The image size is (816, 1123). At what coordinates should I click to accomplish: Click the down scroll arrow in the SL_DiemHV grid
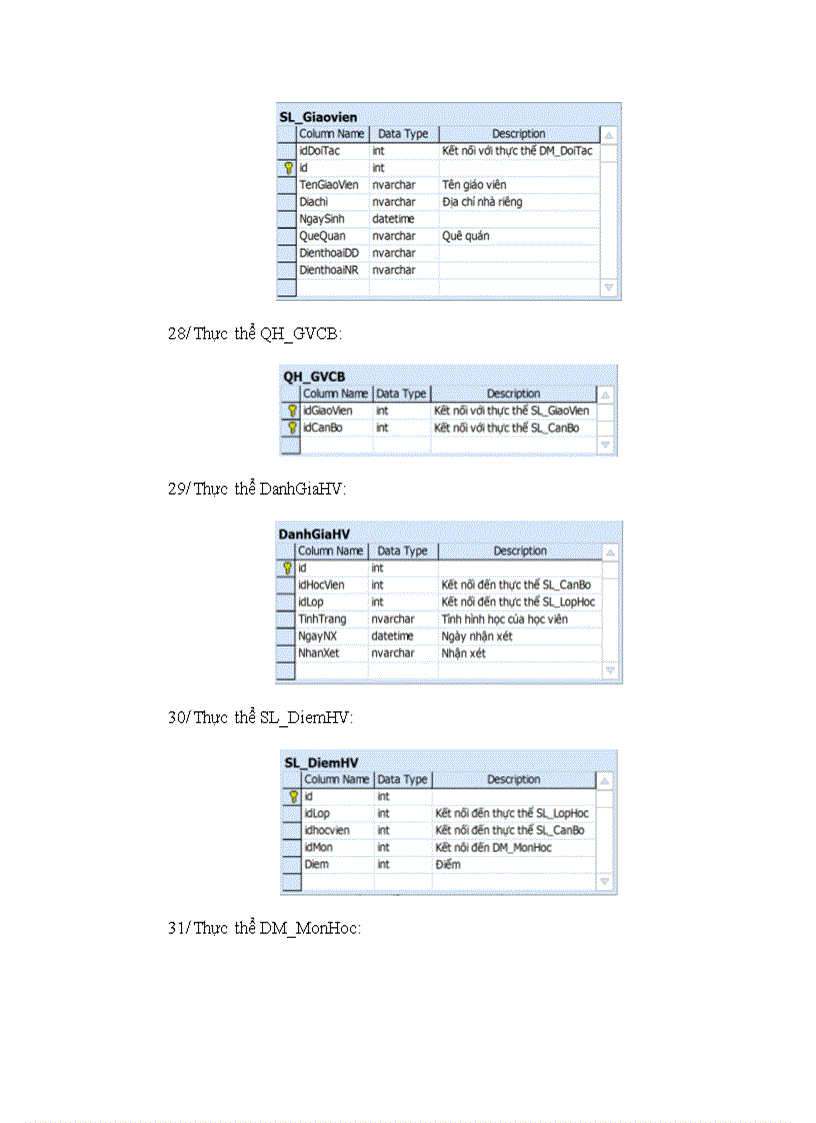point(603,879)
